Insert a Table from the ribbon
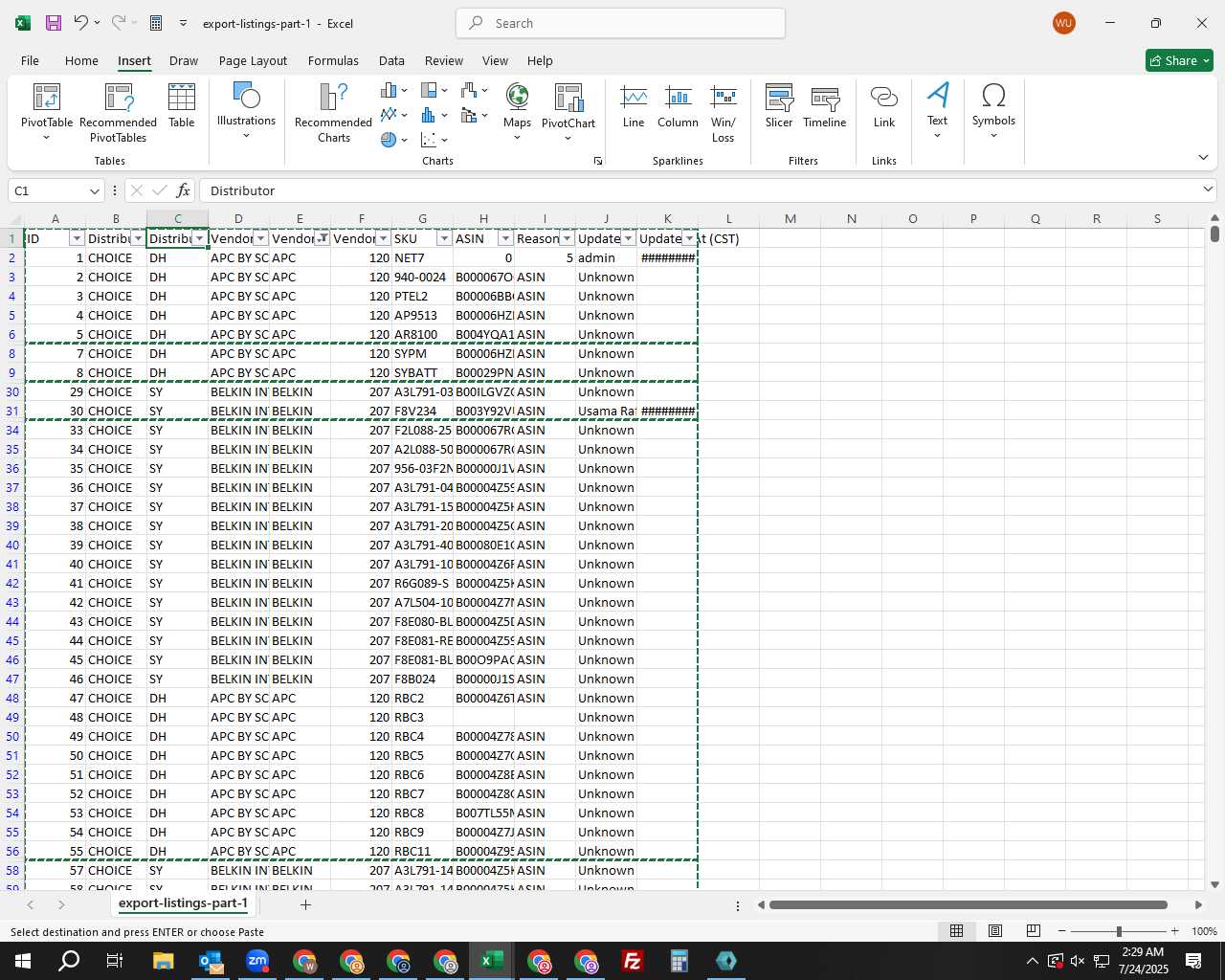Image resolution: width=1225 pixels, height=980 pixels. [x=182, y=105]
